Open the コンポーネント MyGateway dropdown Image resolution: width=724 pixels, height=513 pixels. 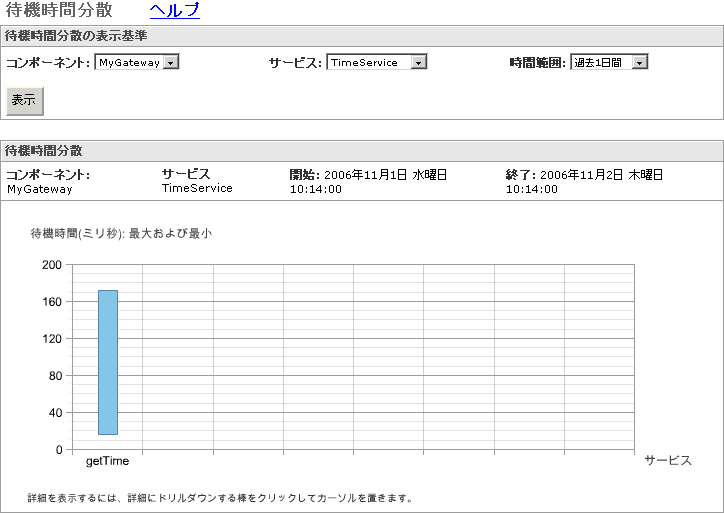(137, 62)
